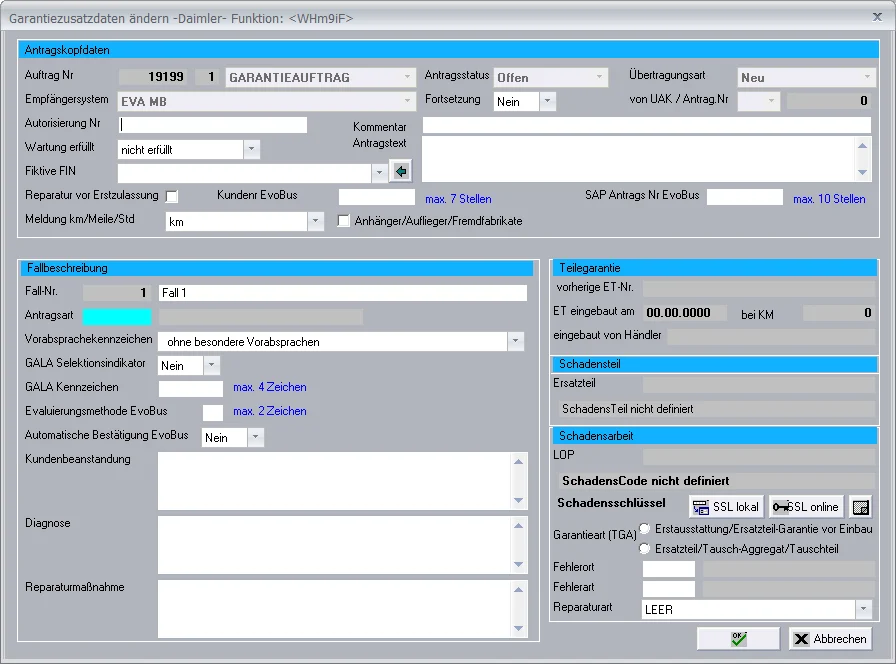Click into the Antragstext text area

pos(639,159)
